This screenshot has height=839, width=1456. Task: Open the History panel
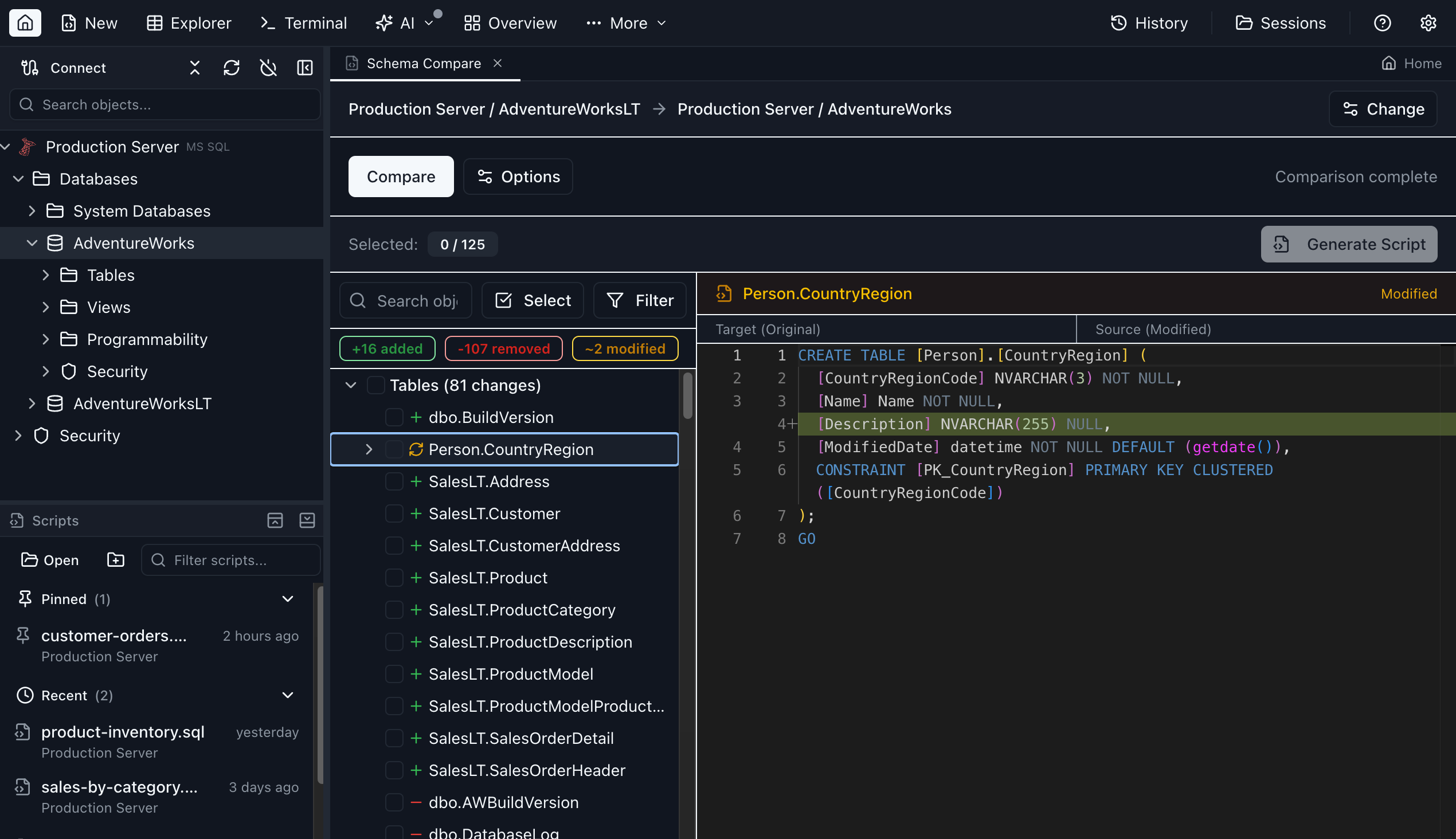[1149, 22]
